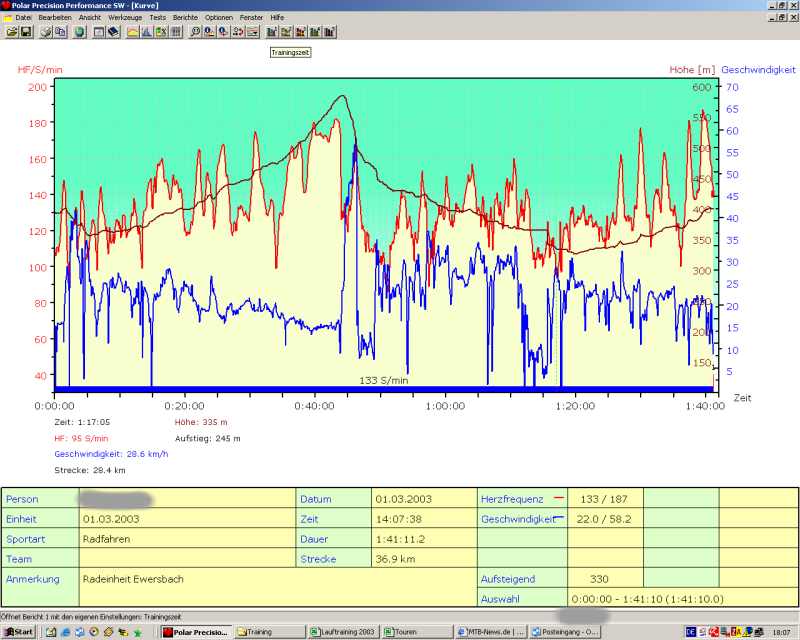Open the Windows Start menu

pos(18,632)
